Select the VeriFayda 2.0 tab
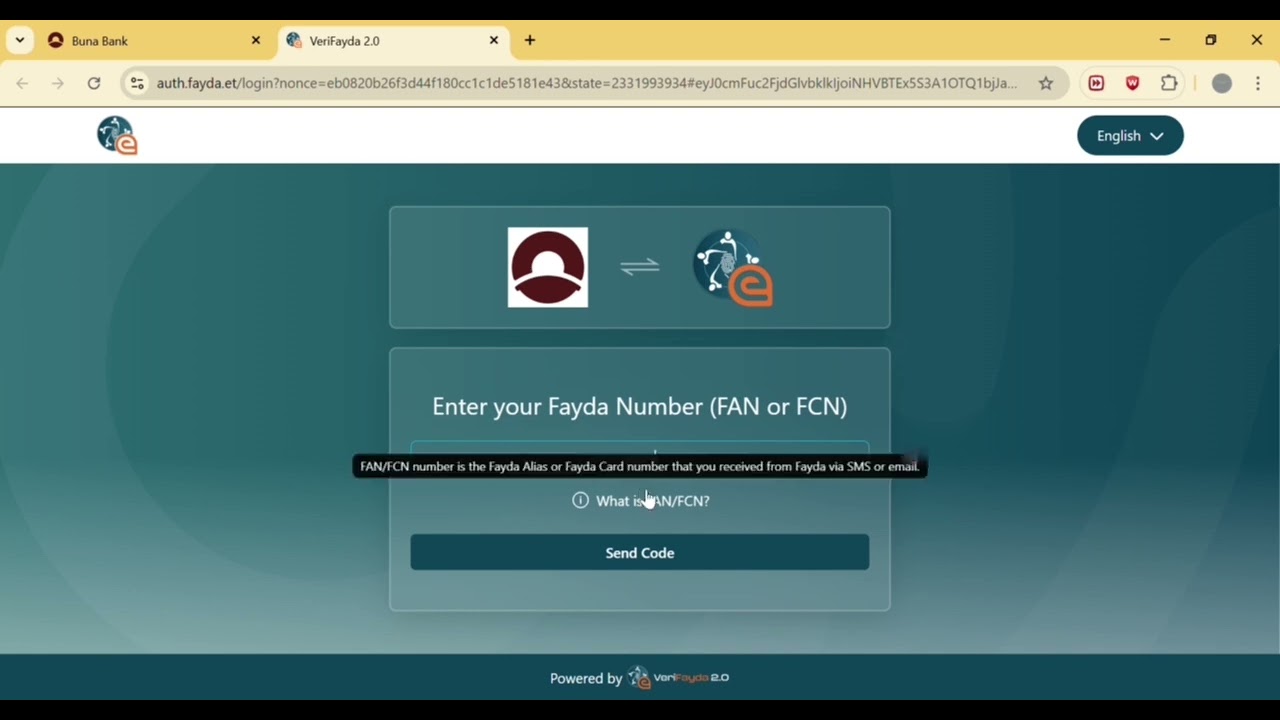This screenshot has width=1280, height=720. pyautogui.click(x=393, y=41)
